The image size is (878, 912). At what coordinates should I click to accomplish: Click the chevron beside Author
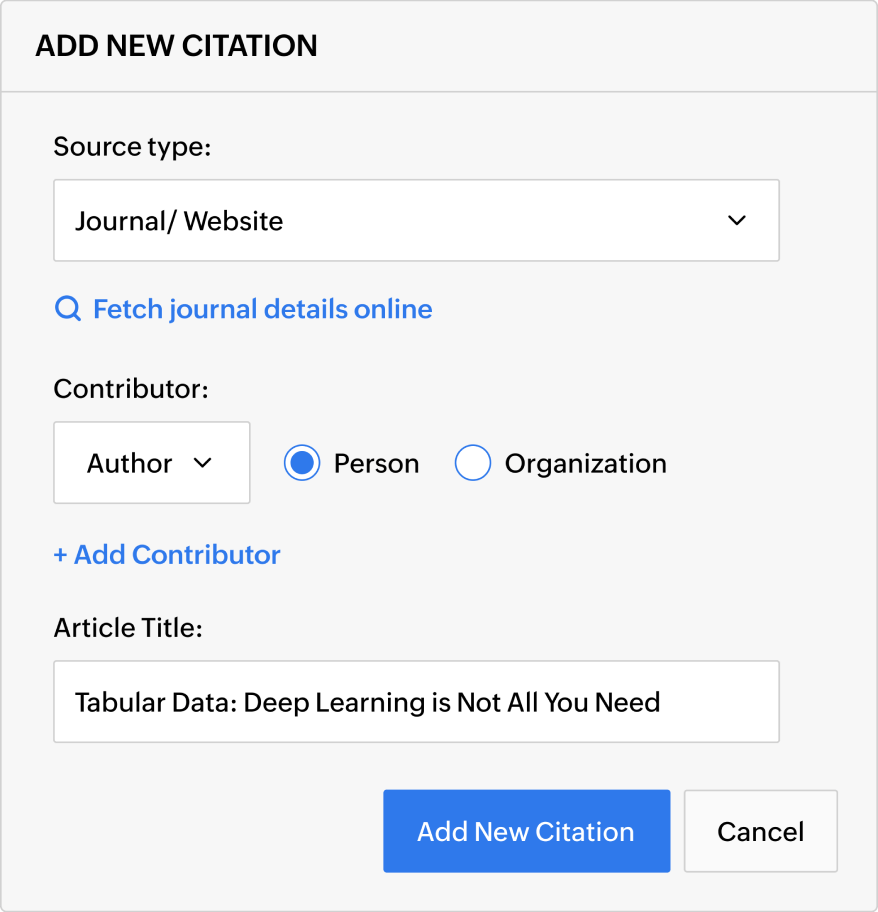203,463
